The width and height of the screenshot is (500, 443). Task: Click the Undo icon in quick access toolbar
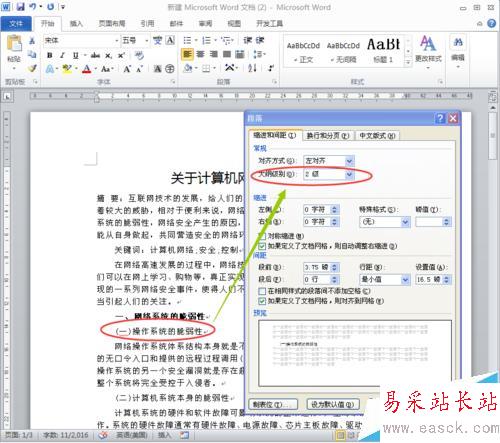coord(33,6)
